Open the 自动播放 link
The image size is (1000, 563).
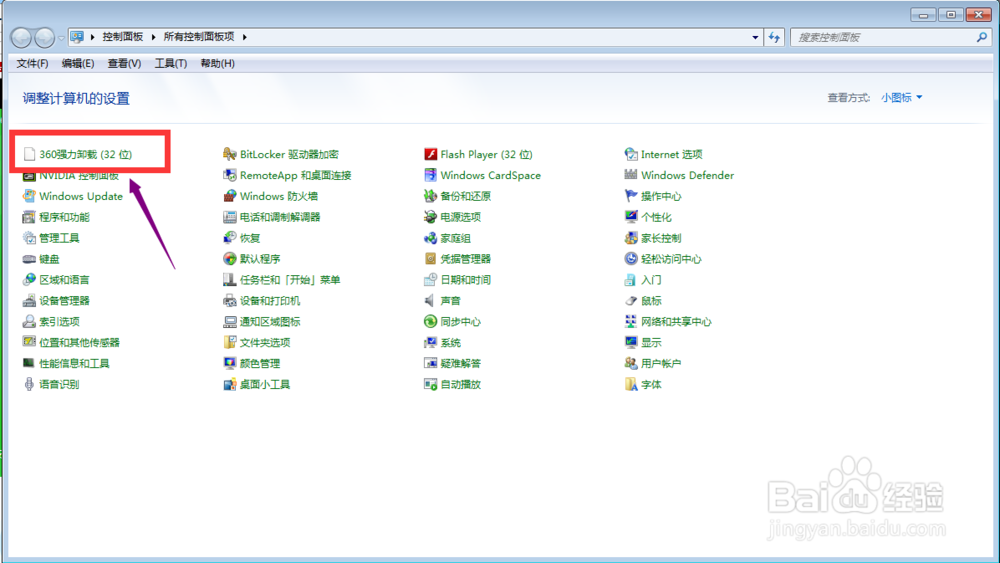tap(461, 384)
